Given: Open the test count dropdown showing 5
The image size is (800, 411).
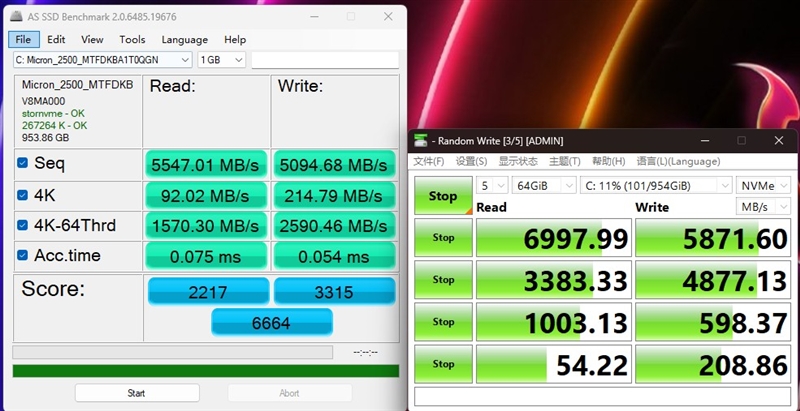Looking at the screenshot, I should [492, 186].
